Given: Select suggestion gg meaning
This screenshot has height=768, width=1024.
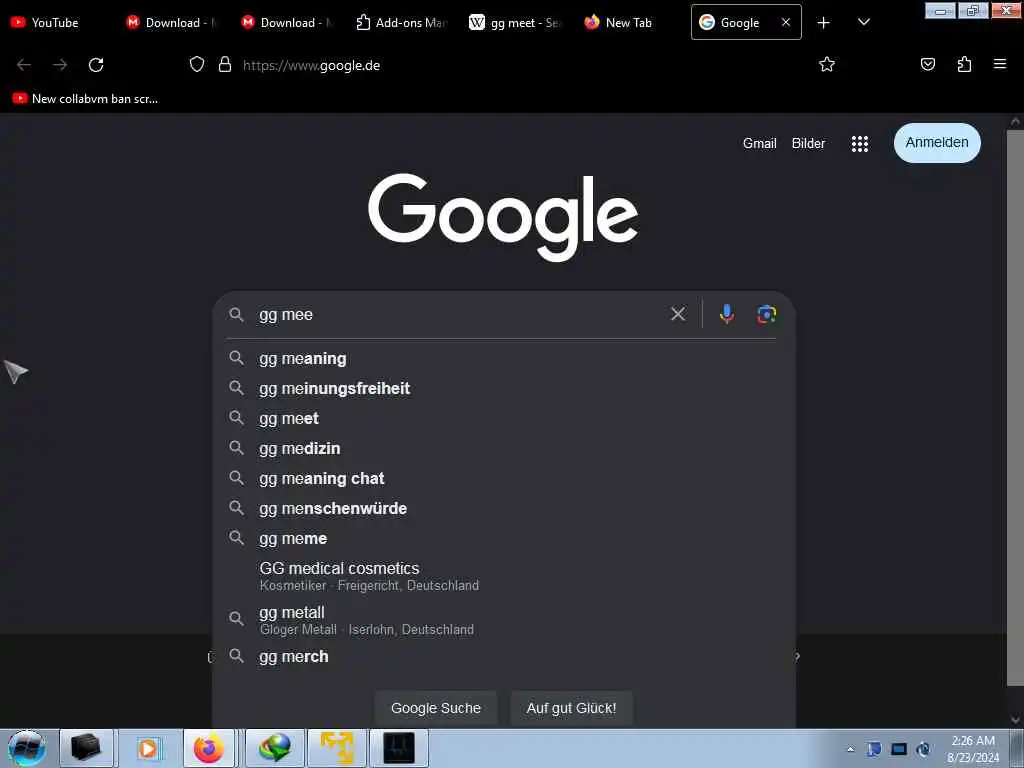Looking at the screenshot, I should pyautogui.click(x=503, y=358).
